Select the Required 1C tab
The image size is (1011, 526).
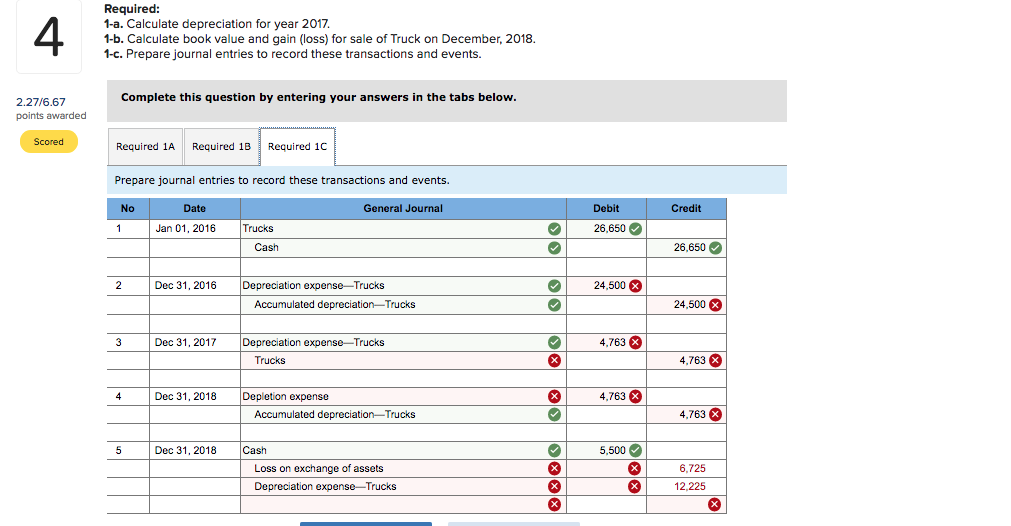pos(297,146)
